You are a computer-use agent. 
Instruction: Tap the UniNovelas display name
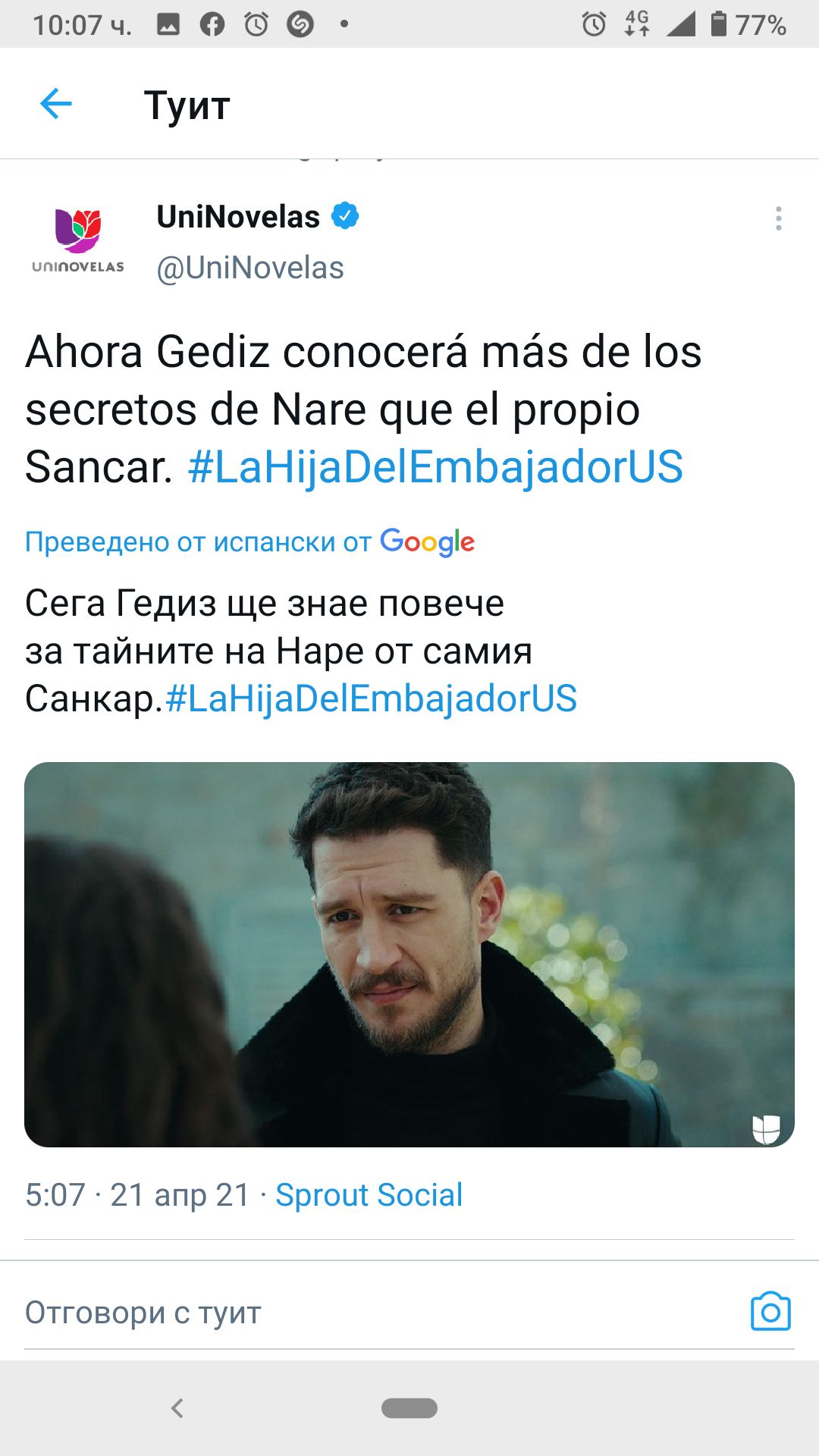pos(238,217)
